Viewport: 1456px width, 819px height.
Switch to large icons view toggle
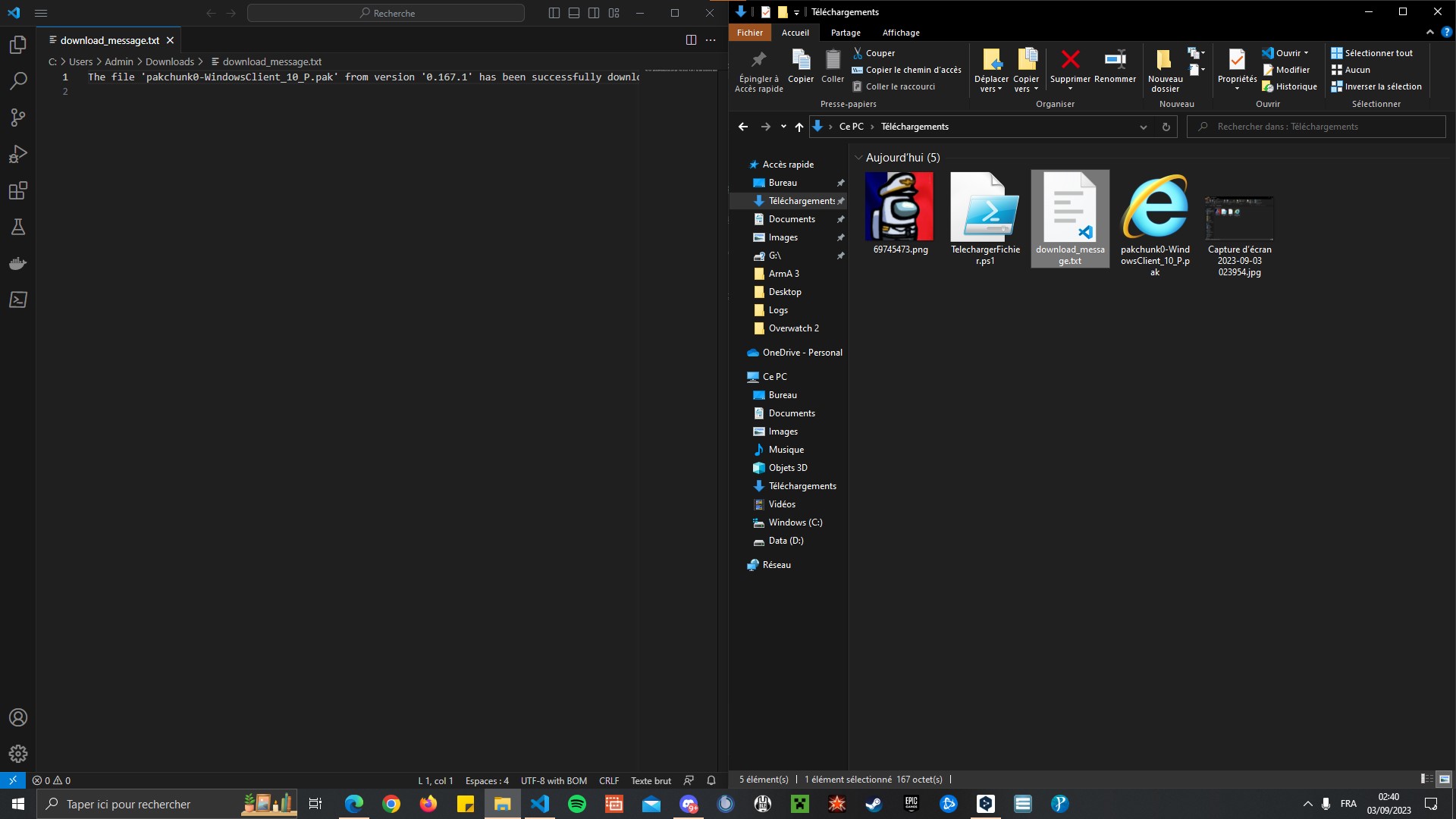[x=1444, y=779]
